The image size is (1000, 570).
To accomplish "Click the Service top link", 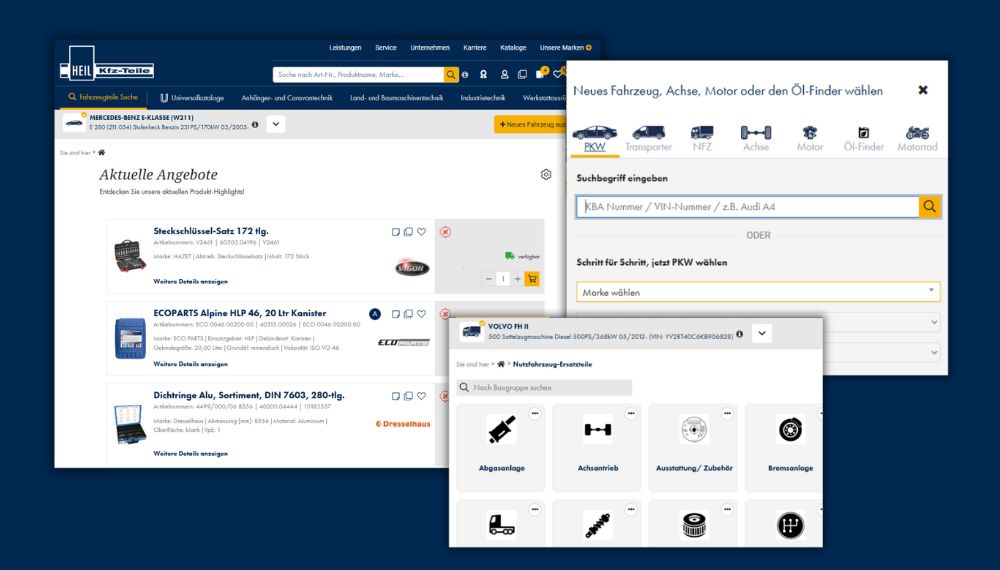I will (386, 48).
